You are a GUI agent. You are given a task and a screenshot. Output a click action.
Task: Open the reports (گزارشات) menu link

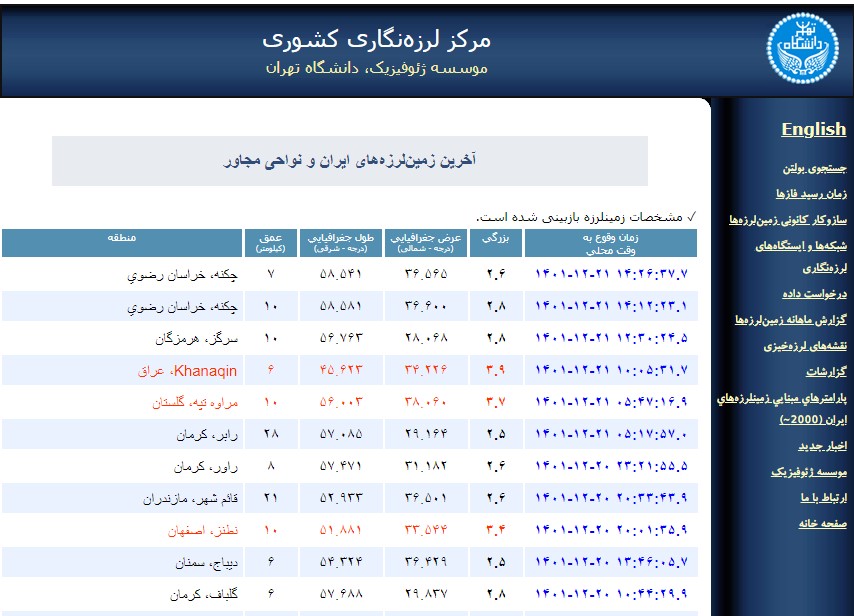(x=823, y=371)
